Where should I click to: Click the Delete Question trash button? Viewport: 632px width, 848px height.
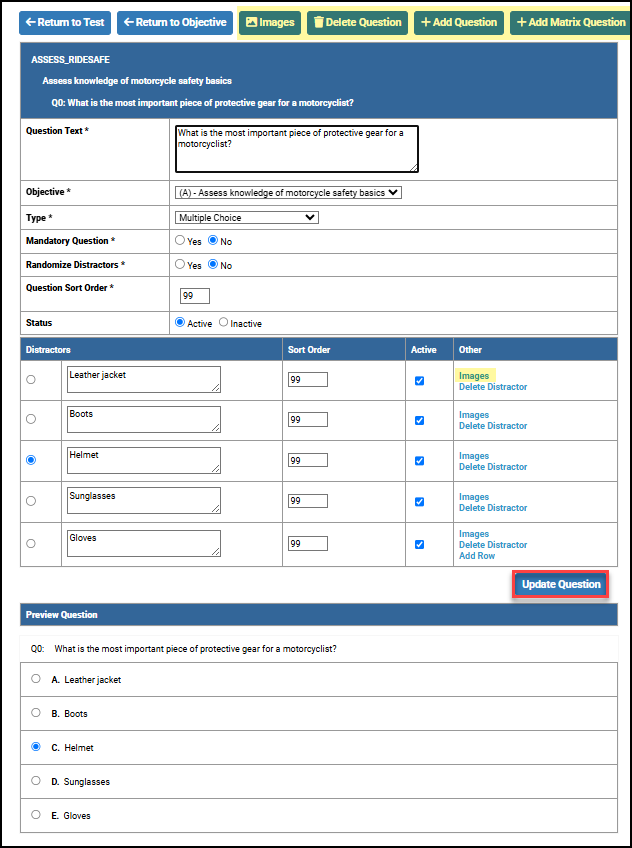pos(357,22)
